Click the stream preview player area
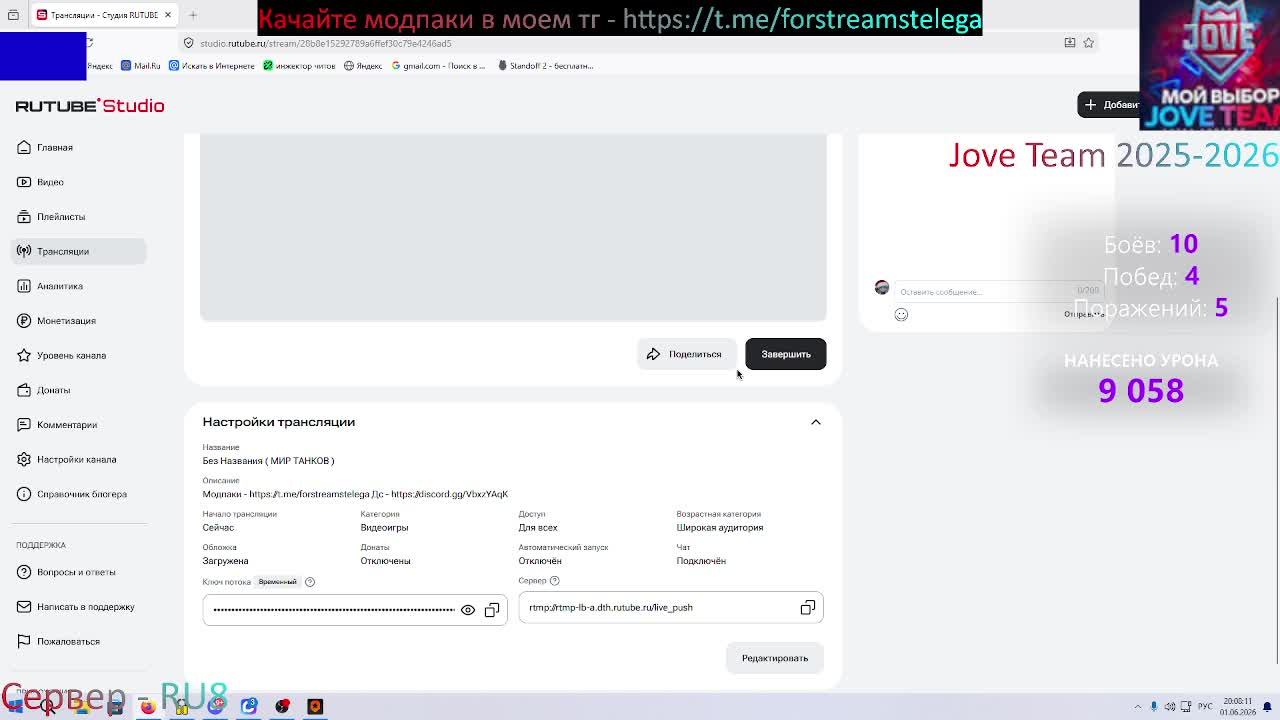The width and height of the screenshot is (1280, 720). click(x=513, y=227)
